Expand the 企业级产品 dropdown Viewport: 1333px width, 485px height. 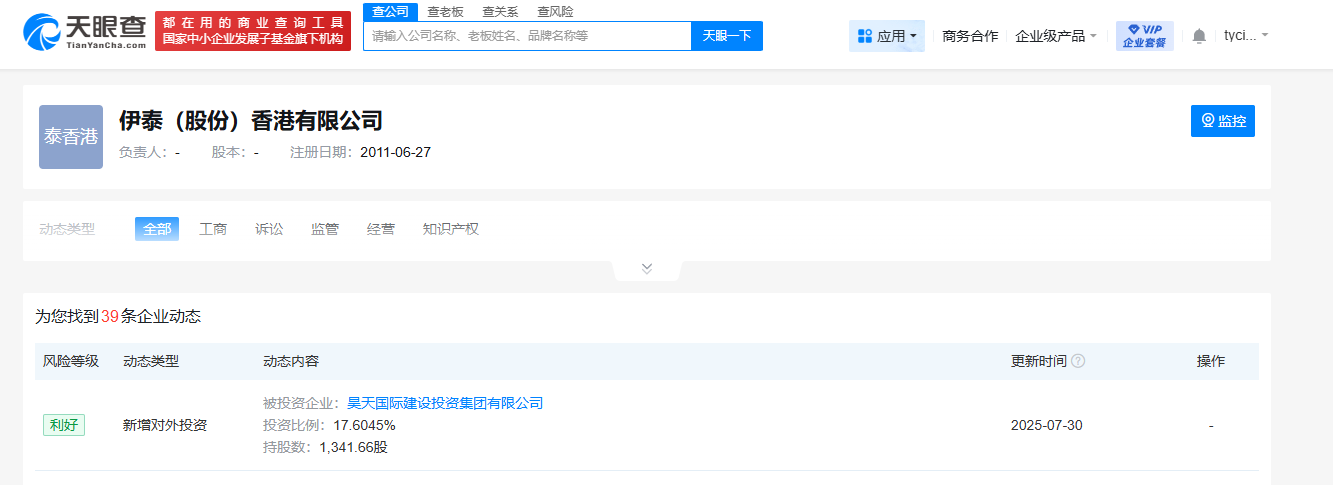1056,36
